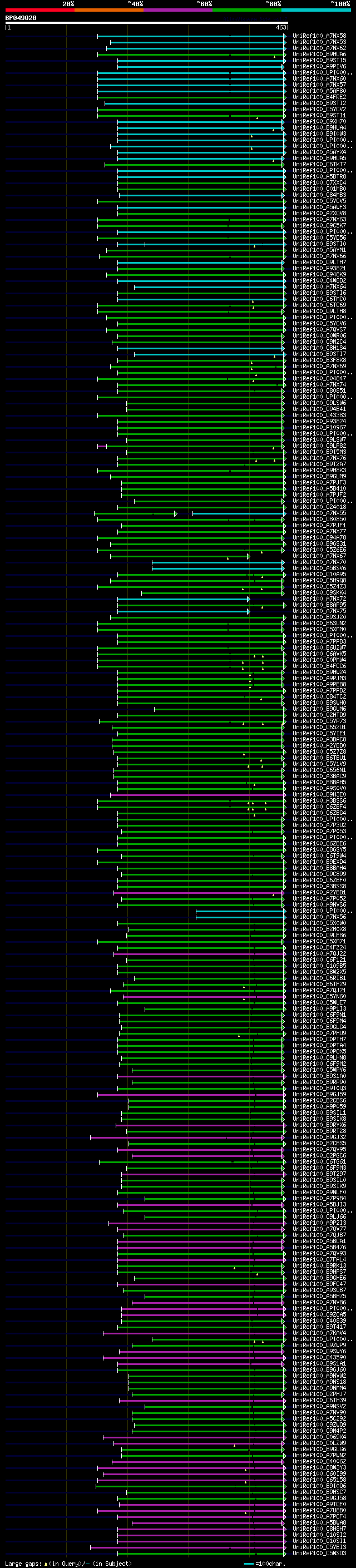356x1568 pixels.
Task: Open hit UniRef100_A7NX62
Action: (319, 48)
